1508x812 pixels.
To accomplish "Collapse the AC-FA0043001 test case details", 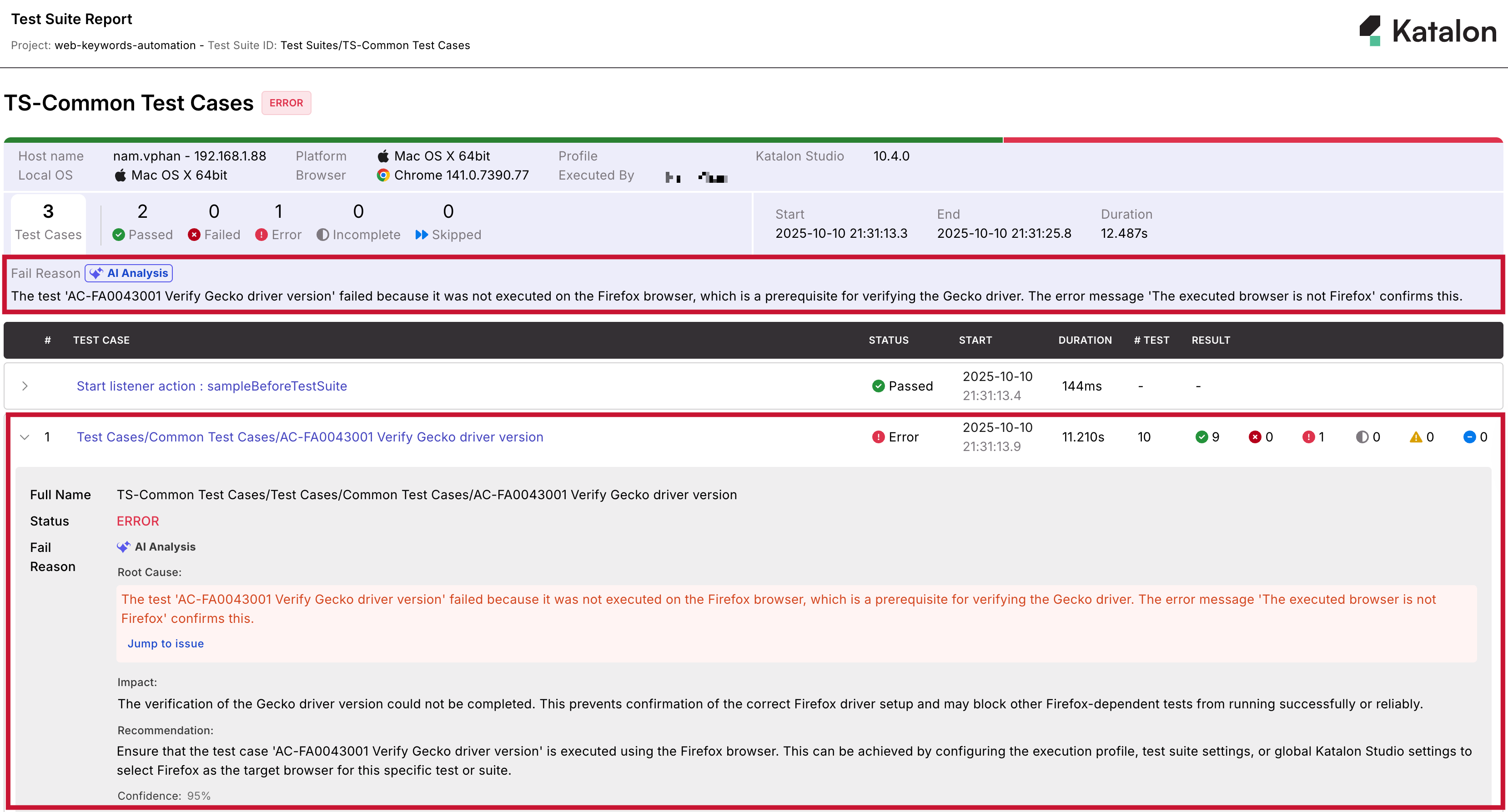I will point(25,437).
